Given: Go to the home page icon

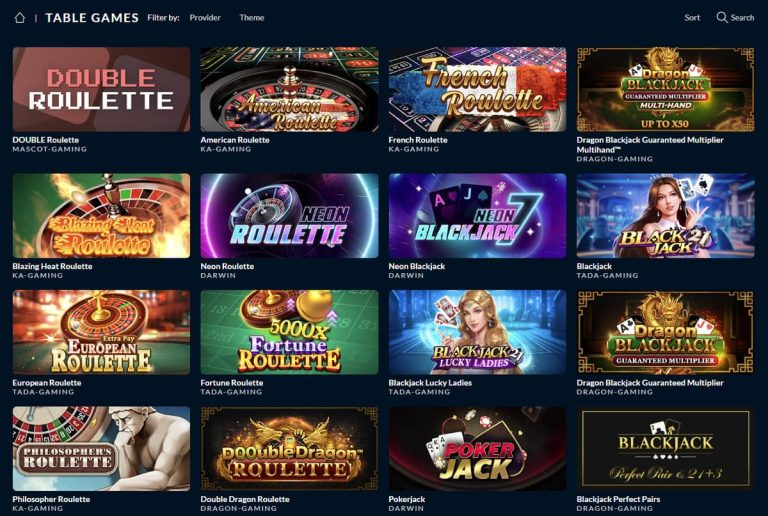Looking at the screenshot, I should [x=20, y=18].
